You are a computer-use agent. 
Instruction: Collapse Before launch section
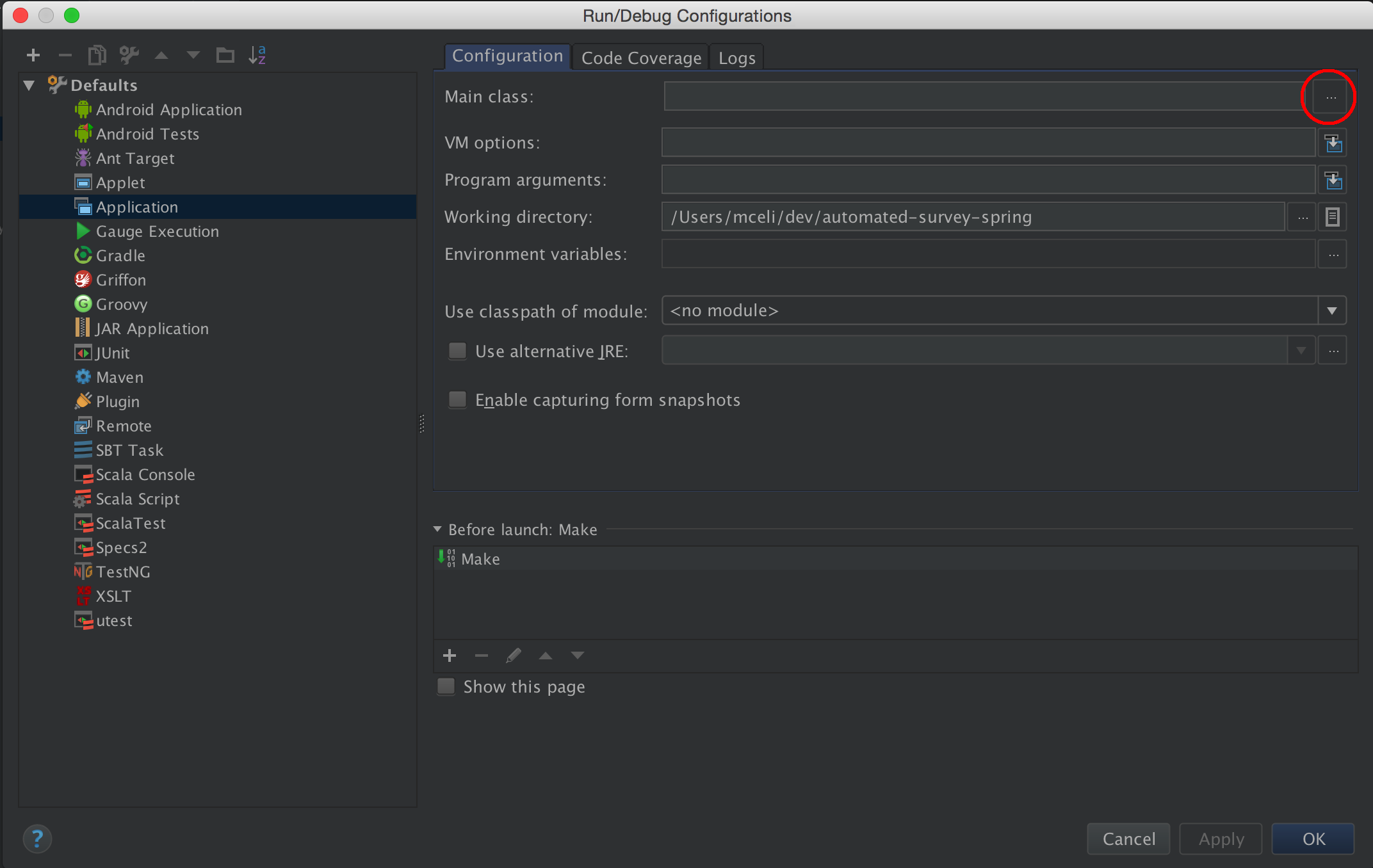(437, 529)
